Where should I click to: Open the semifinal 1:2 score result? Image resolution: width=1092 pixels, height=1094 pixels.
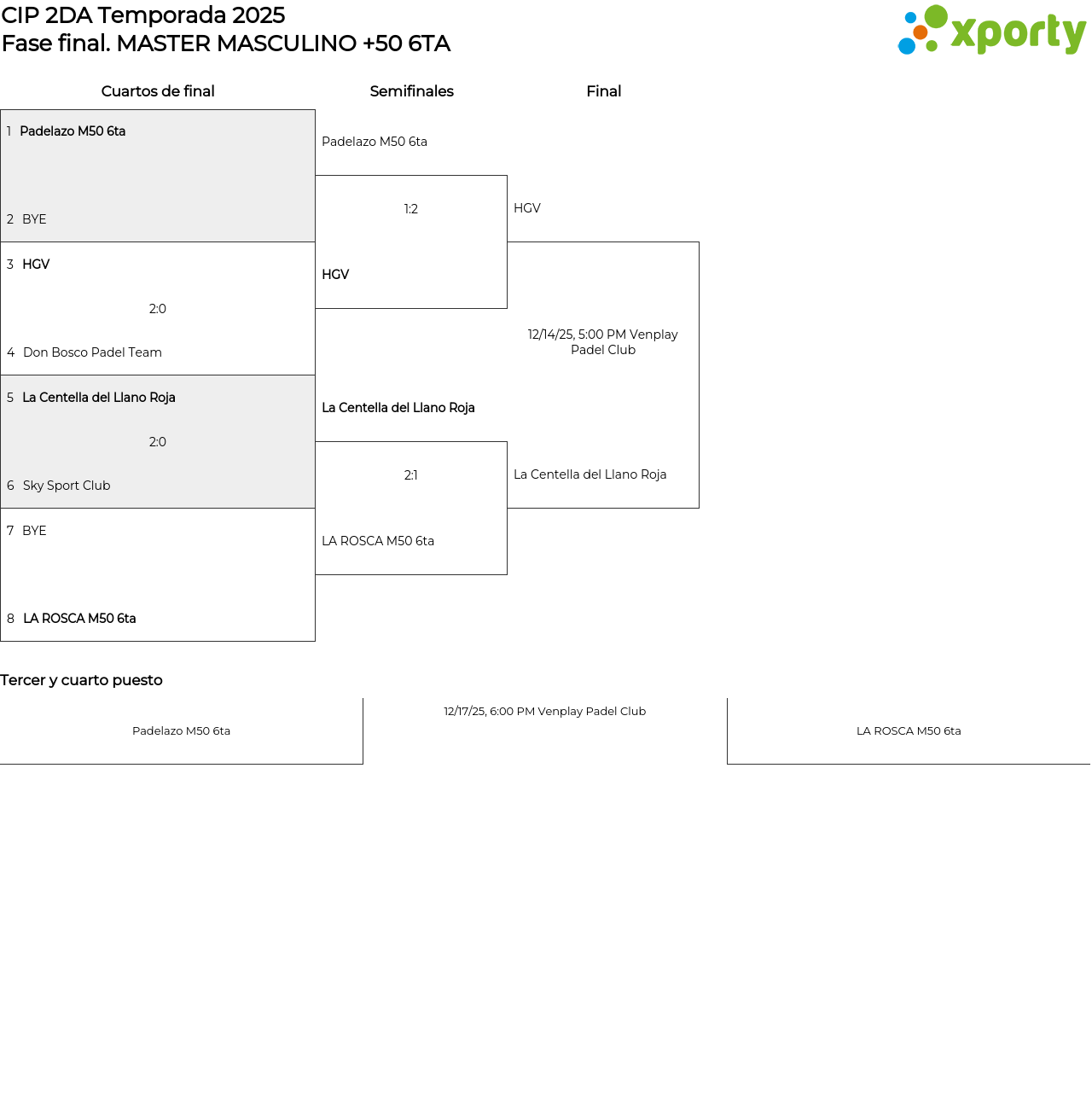click(x=411, y=209)
